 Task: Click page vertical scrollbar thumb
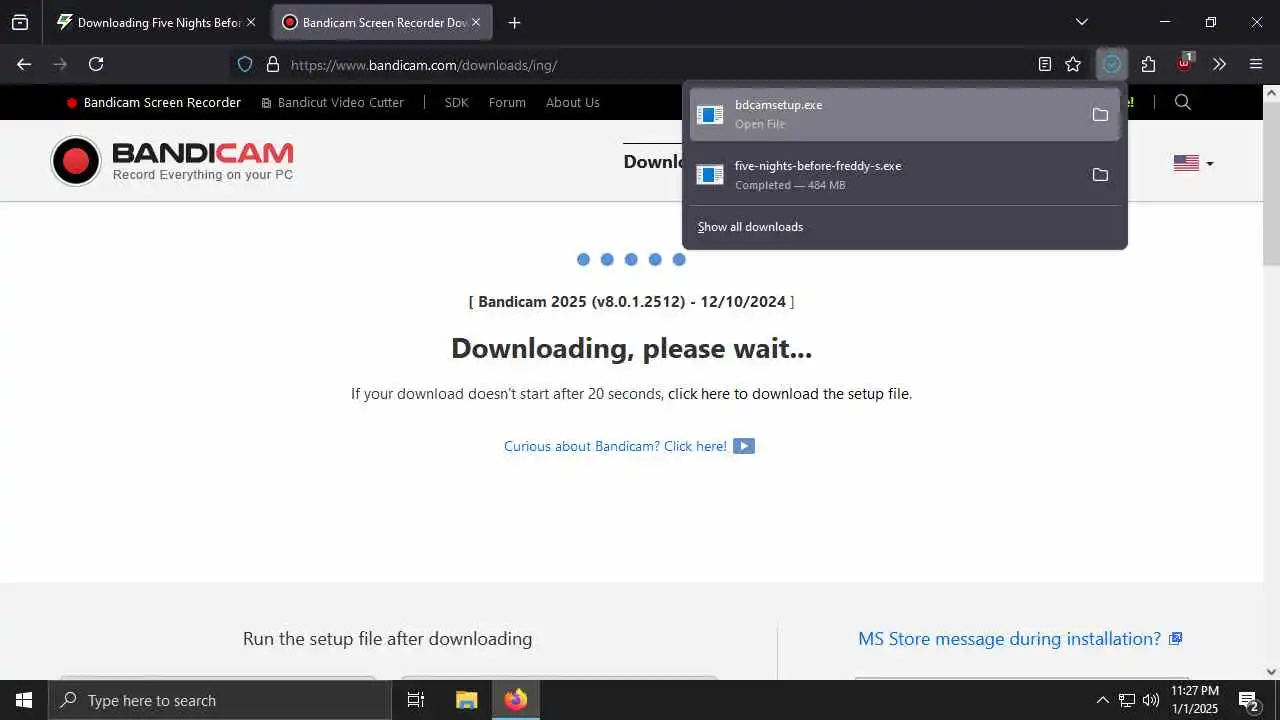pos(1272,184)
